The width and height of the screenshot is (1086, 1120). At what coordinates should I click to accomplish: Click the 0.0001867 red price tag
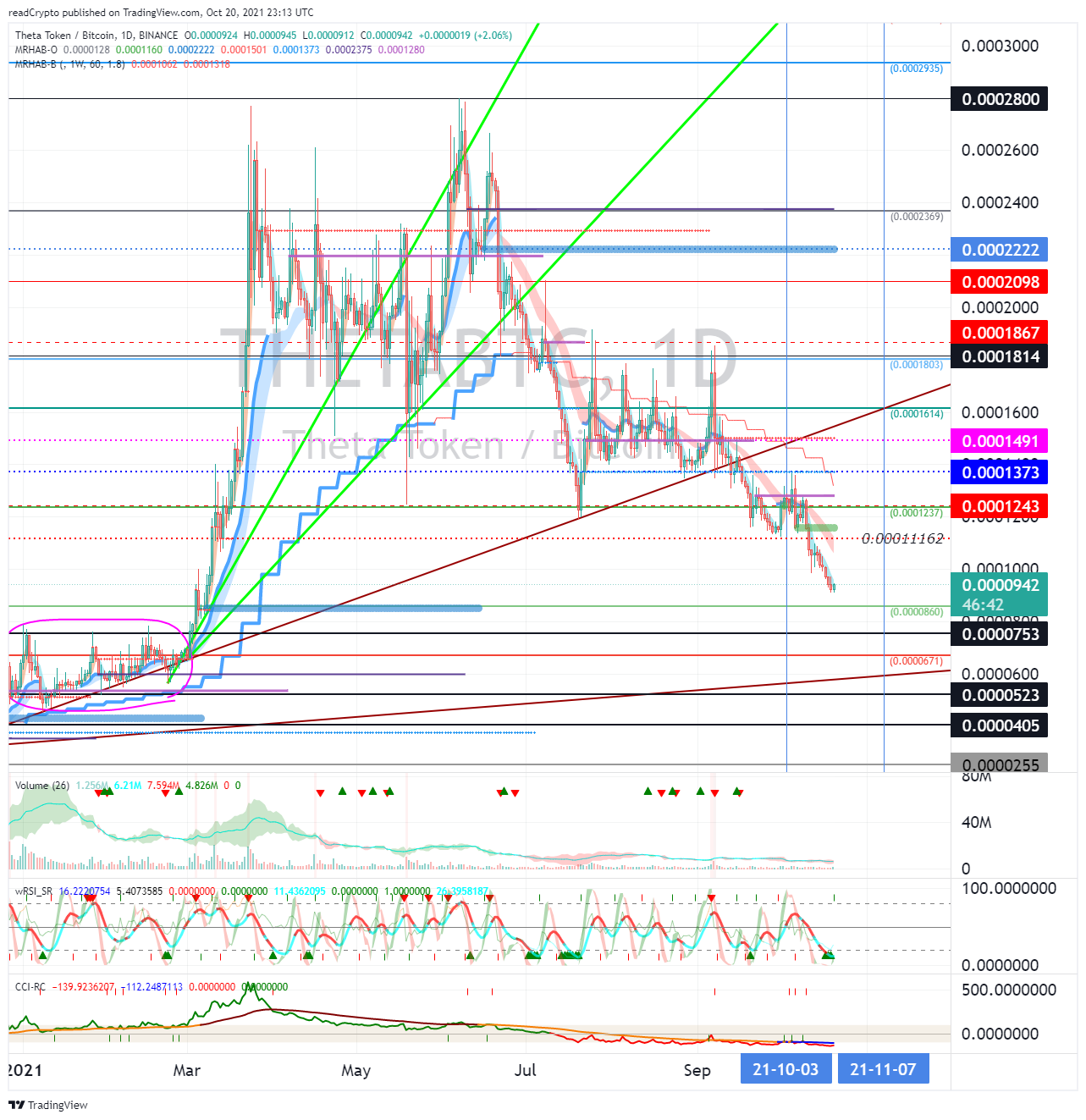click(1000, 333)
